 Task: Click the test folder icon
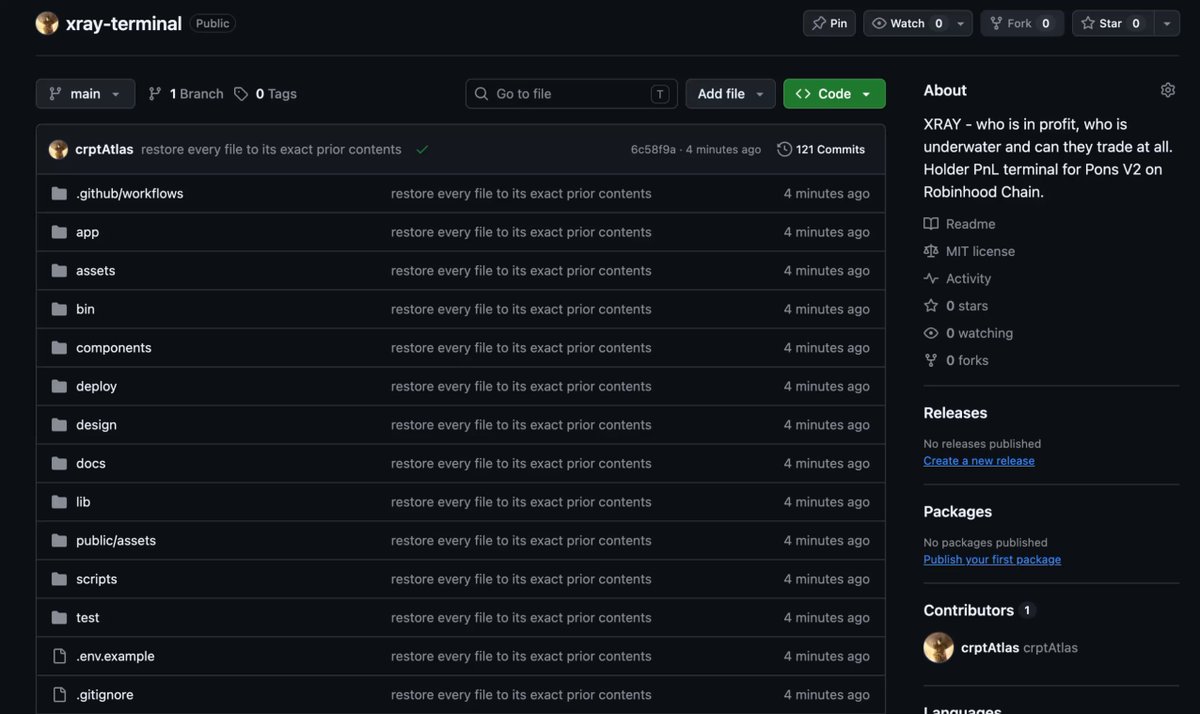pyautogui.click(x=59, y=618)
